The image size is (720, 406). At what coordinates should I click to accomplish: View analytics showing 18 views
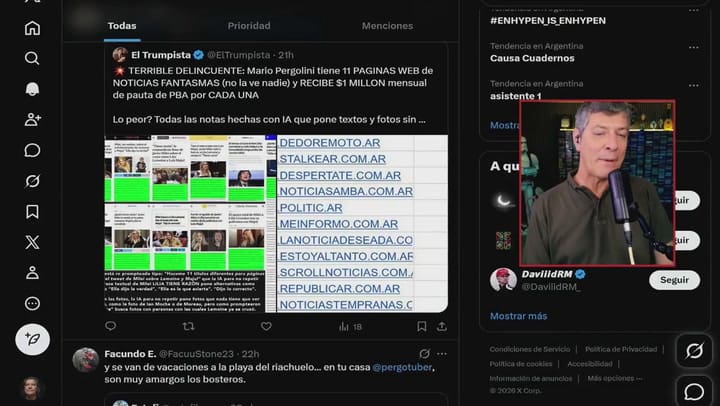click(350, 327)
